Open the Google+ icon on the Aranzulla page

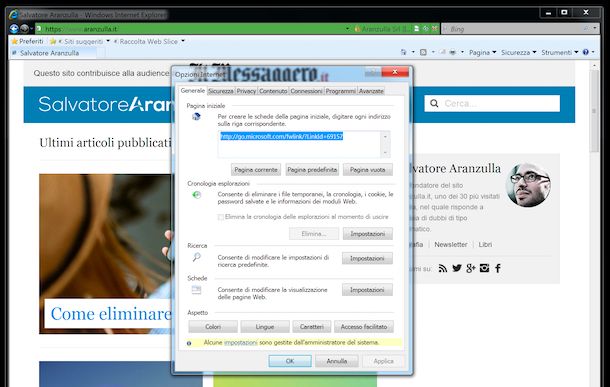pos(471,268)
